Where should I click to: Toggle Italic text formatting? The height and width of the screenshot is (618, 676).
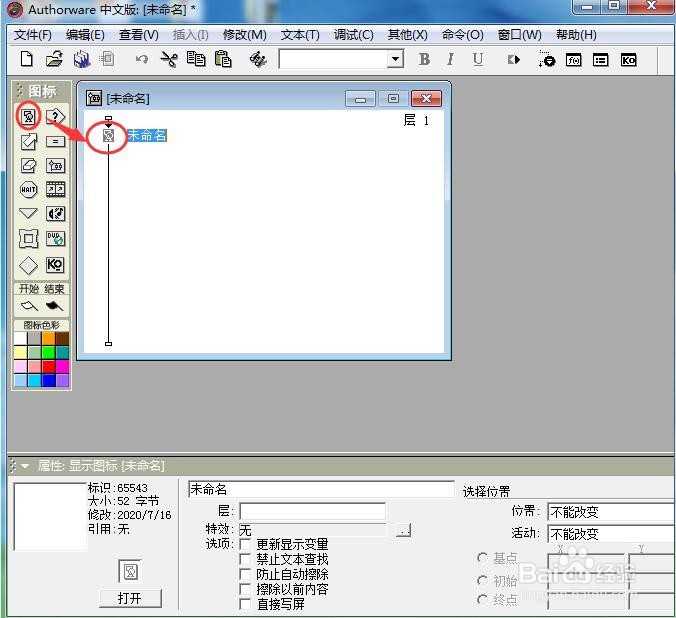point(451,59)
